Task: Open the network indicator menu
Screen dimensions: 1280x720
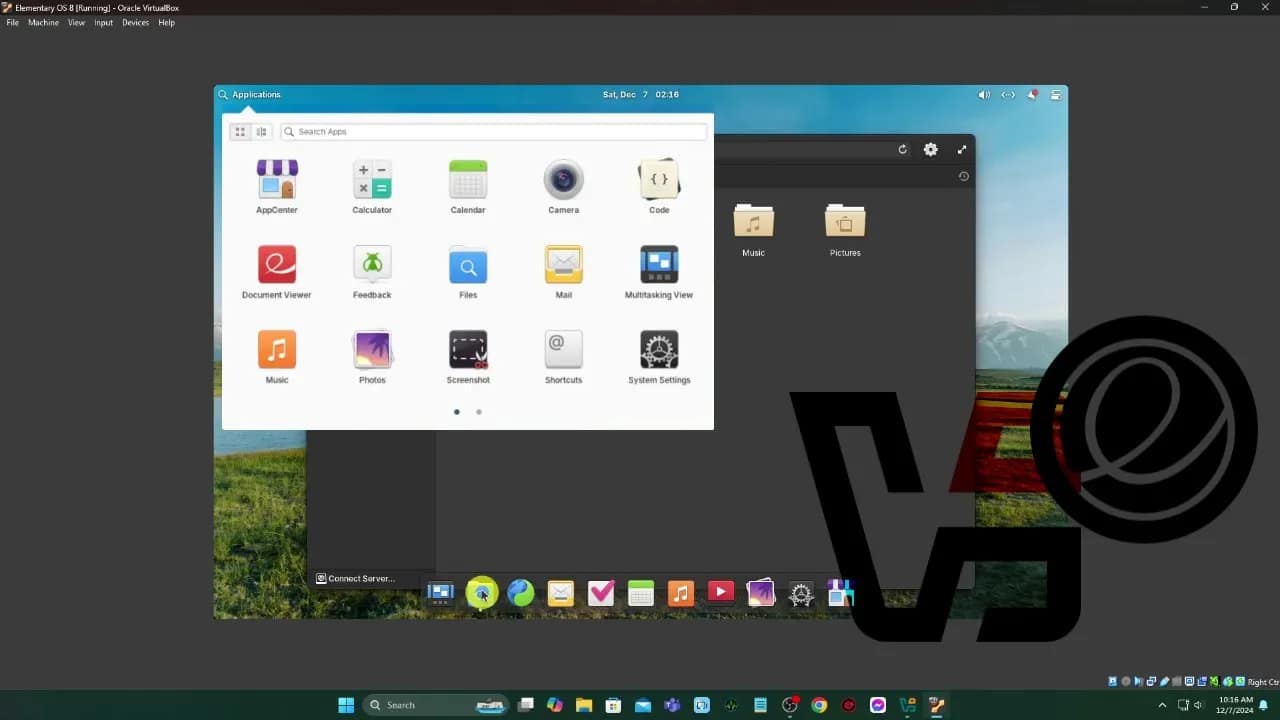Action: coord(1008,95)
